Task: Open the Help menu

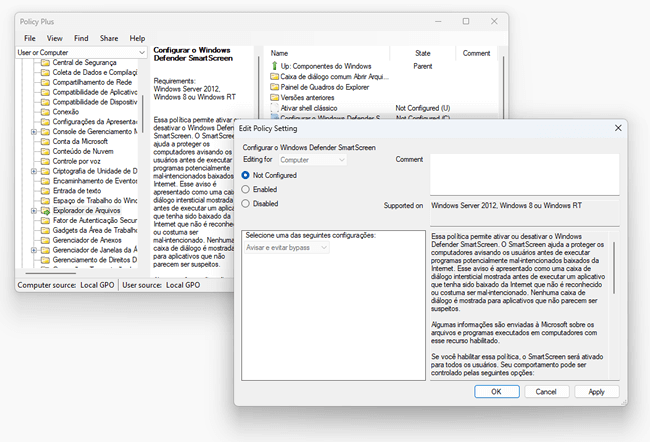Action: (x=137, y=38)
